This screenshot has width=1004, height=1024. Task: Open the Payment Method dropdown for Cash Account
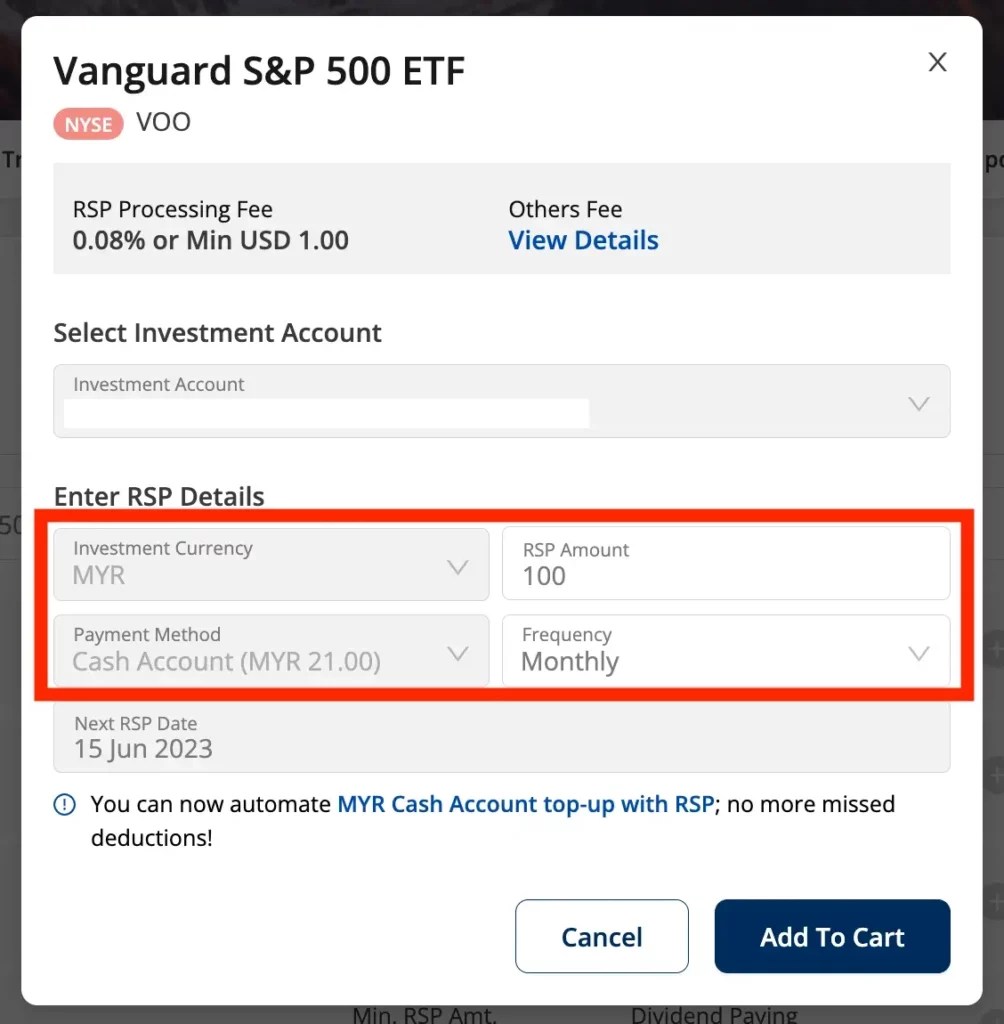270,651
